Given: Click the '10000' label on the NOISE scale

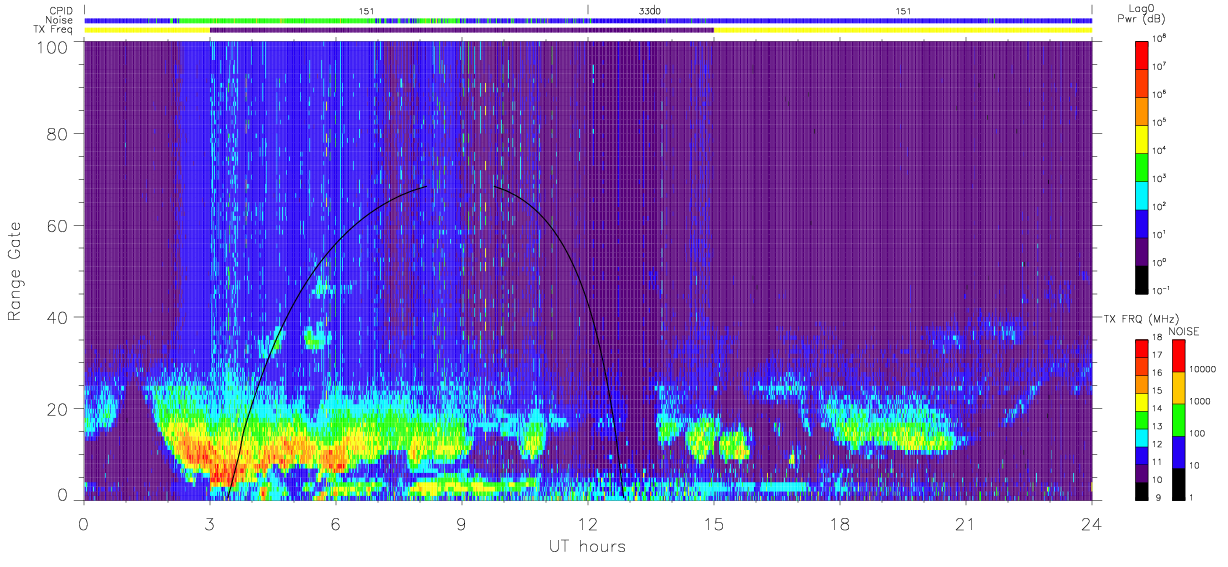Looking at the screenshot, I should 1204,369.
